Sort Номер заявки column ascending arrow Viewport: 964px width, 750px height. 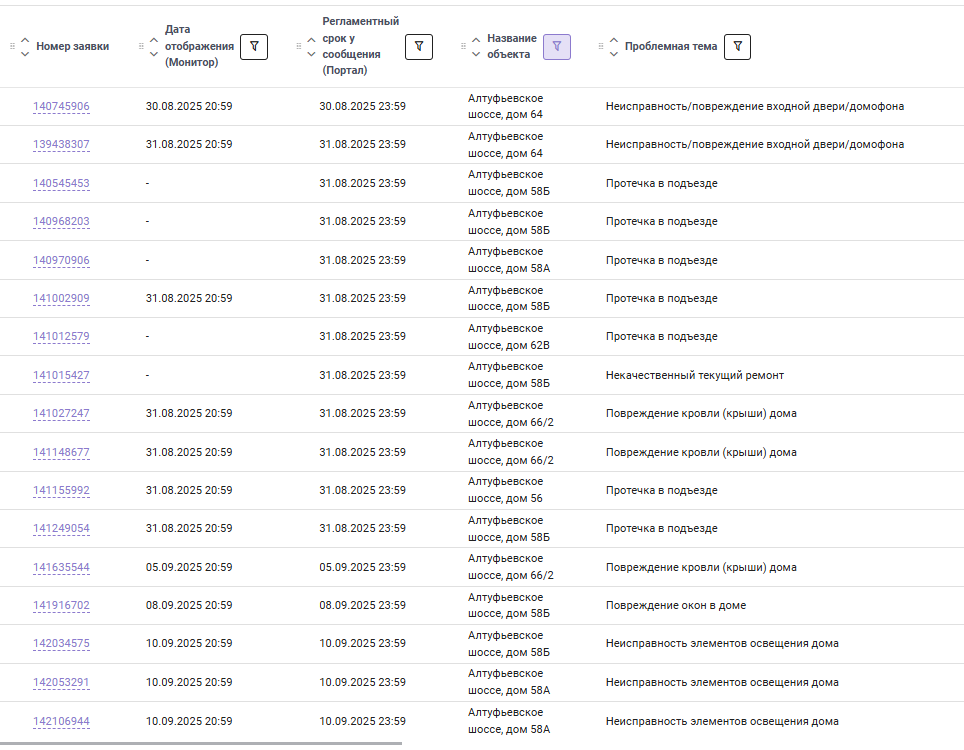pos(25,39)
